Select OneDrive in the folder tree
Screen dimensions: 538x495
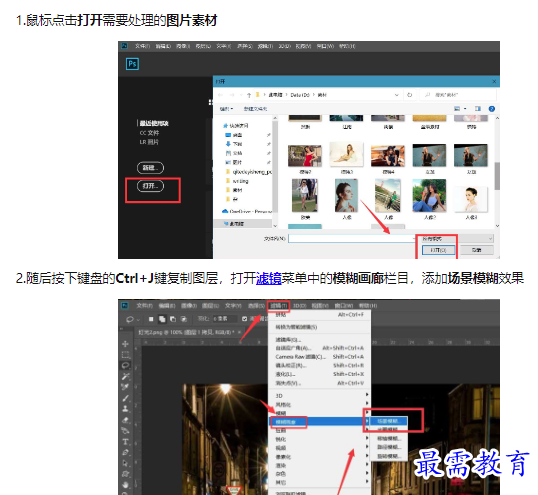click(x=247, y=211)
